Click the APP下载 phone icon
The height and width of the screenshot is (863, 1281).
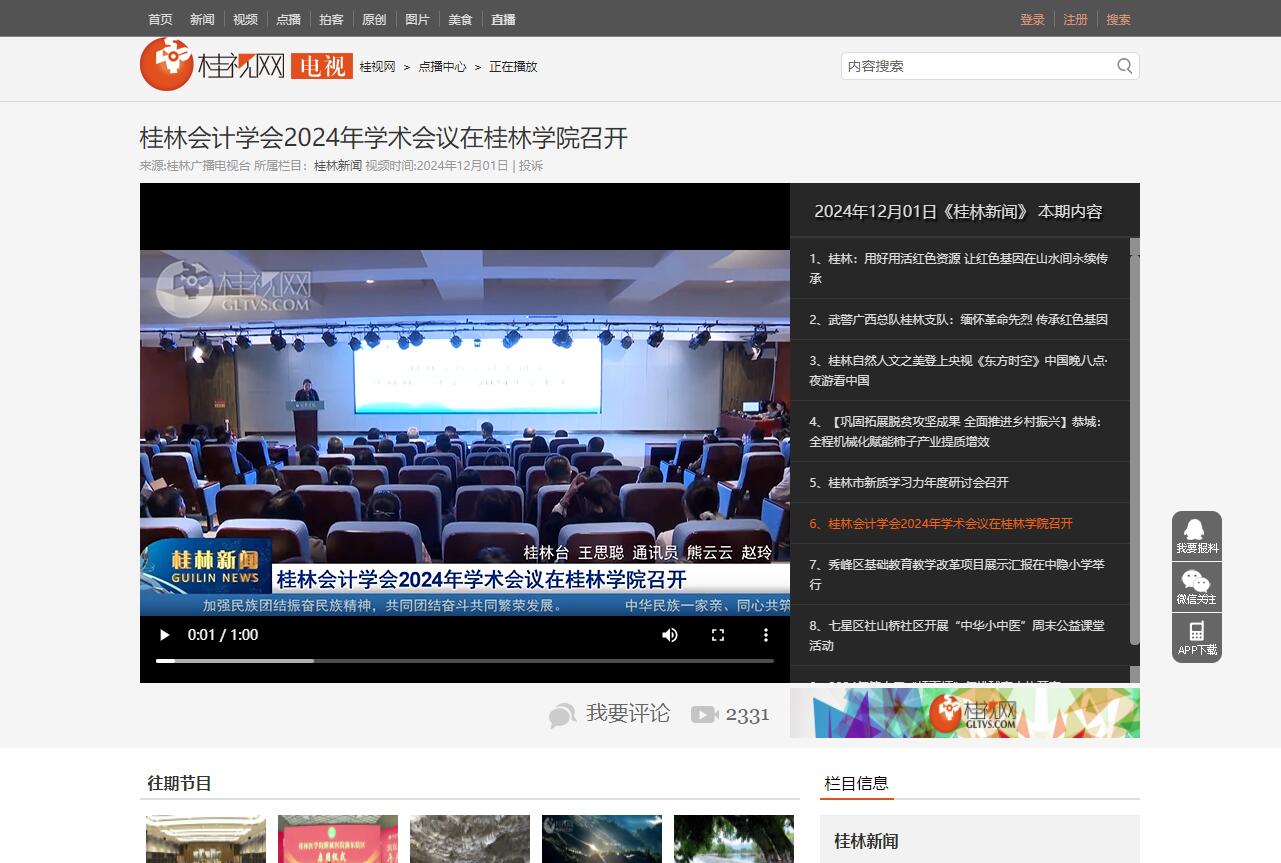pos(1196,637)
